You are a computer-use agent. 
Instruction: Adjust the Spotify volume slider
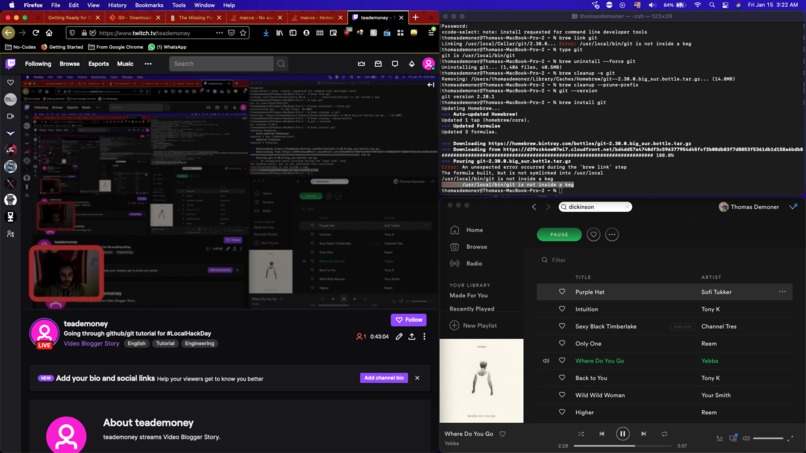click(x=768, y=438)
